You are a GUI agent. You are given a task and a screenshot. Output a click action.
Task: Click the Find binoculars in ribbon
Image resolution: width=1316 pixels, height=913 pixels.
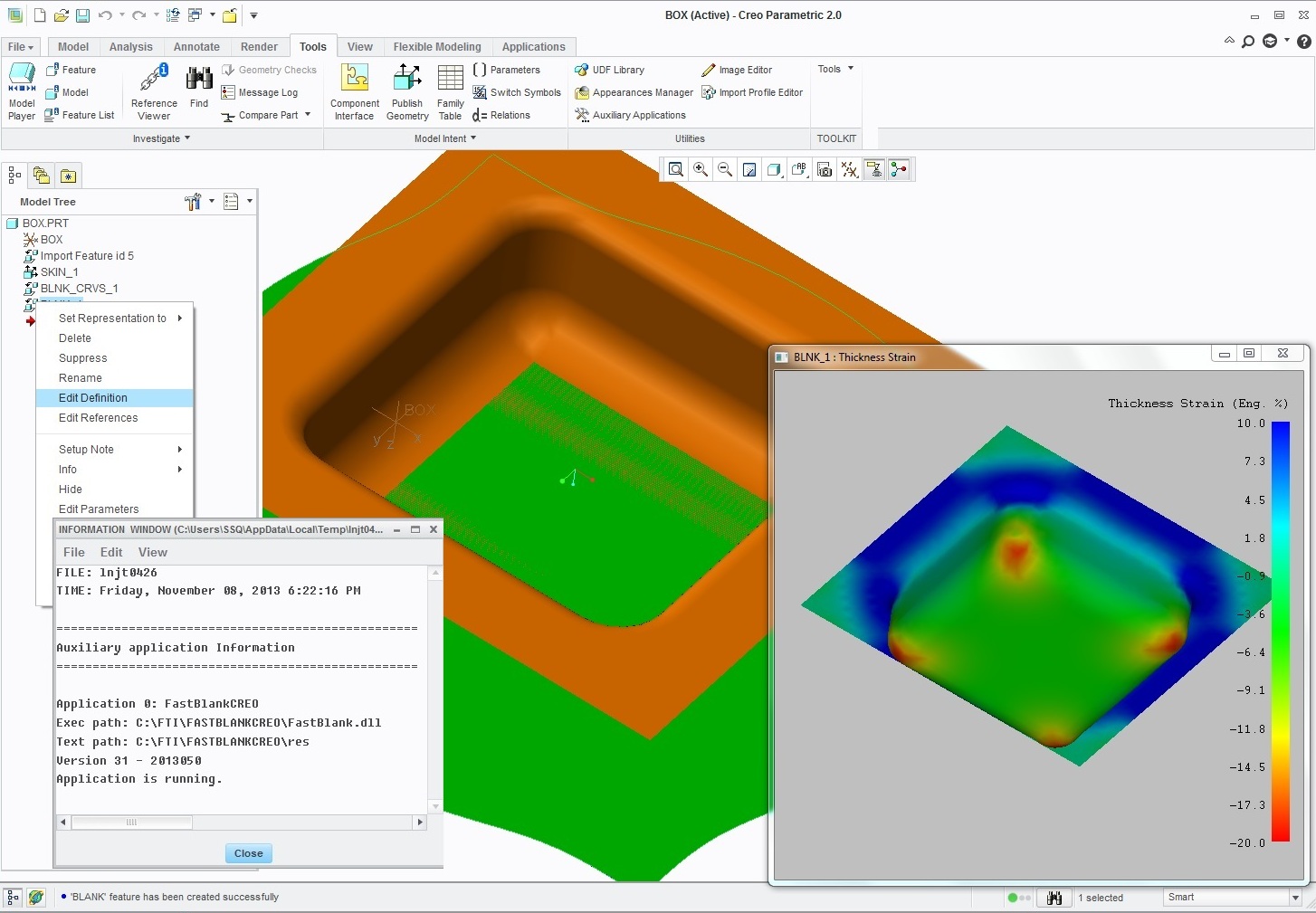pos(199,88)
